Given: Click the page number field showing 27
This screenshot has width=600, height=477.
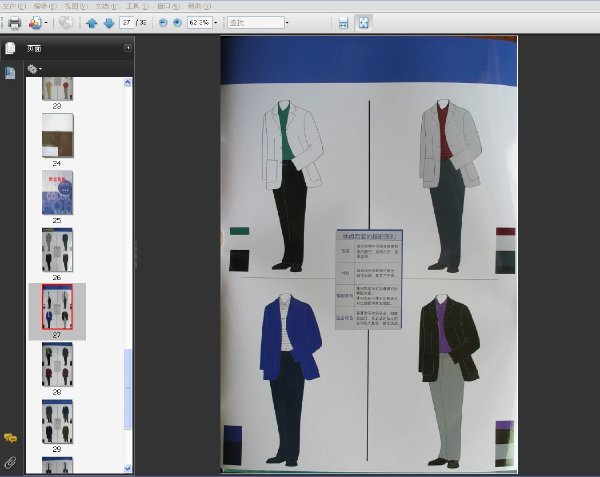Looking at the screenshot, I should 127,23.
